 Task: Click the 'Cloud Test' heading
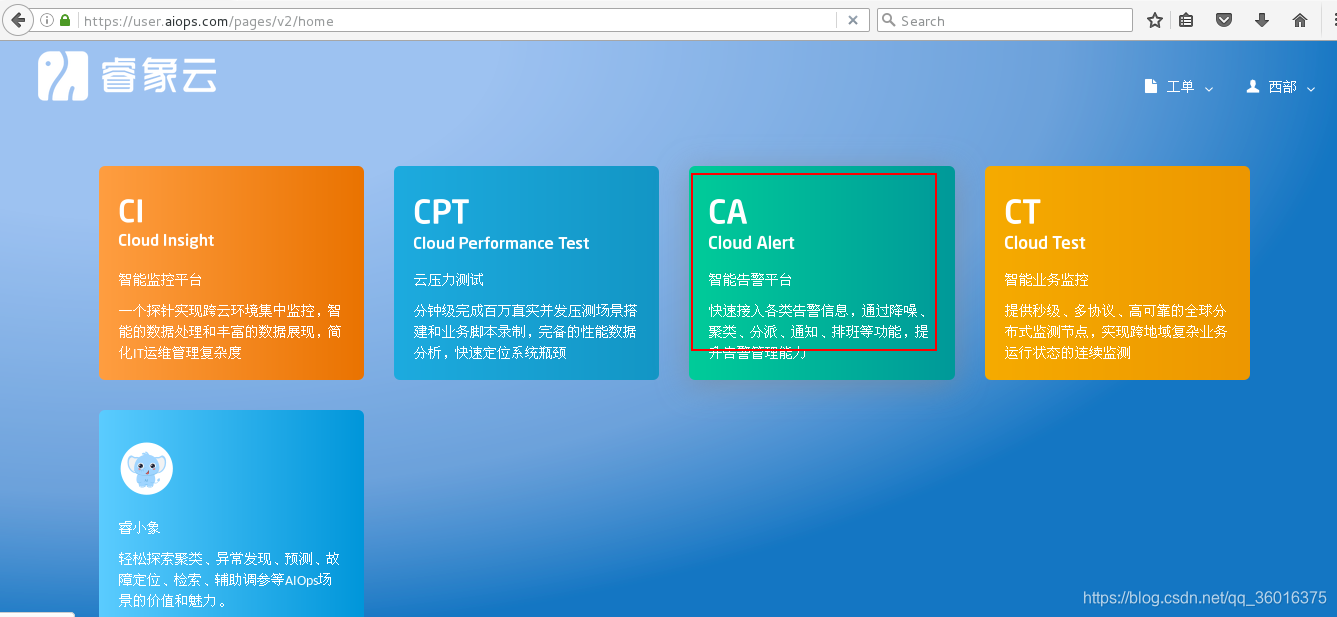point(1044,243)
